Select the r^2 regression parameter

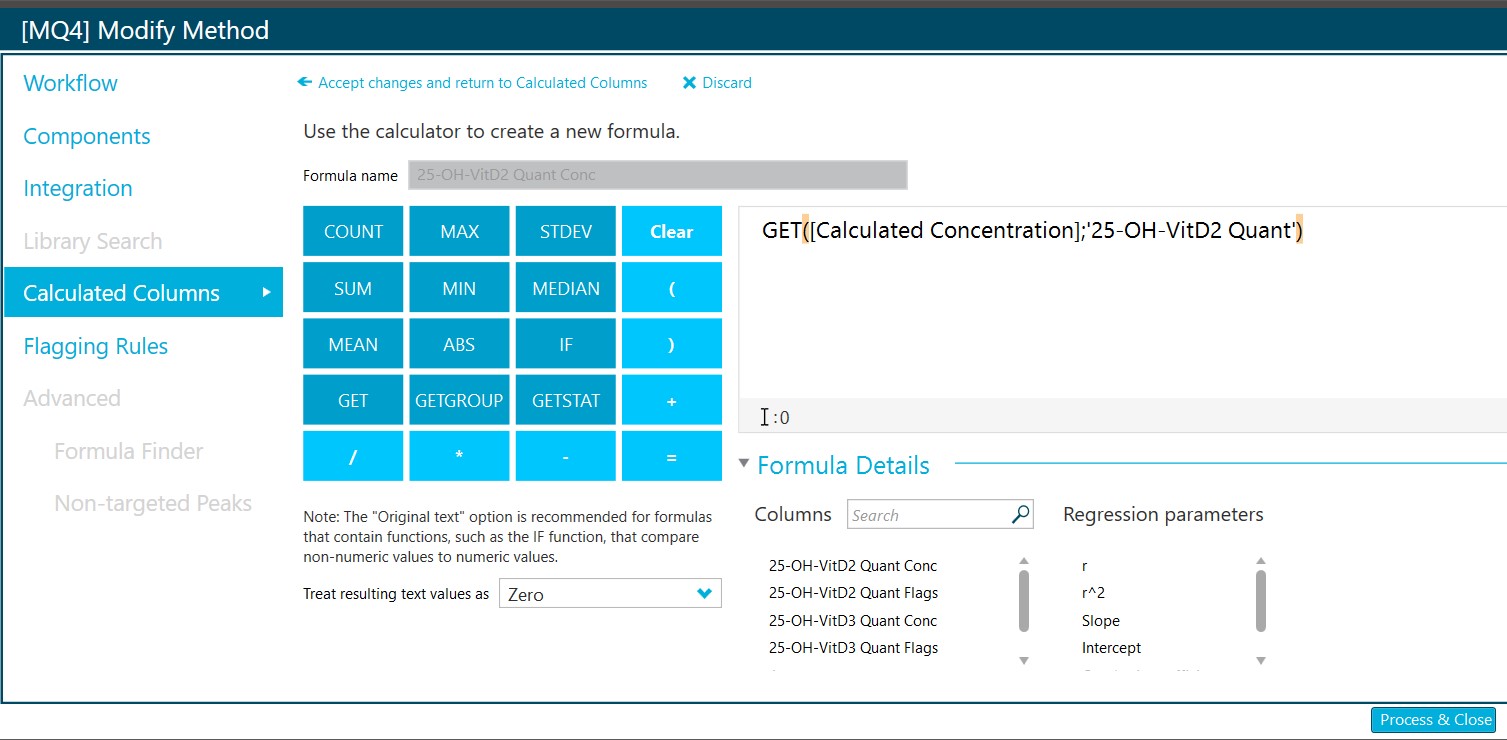tap(1093, 593)
